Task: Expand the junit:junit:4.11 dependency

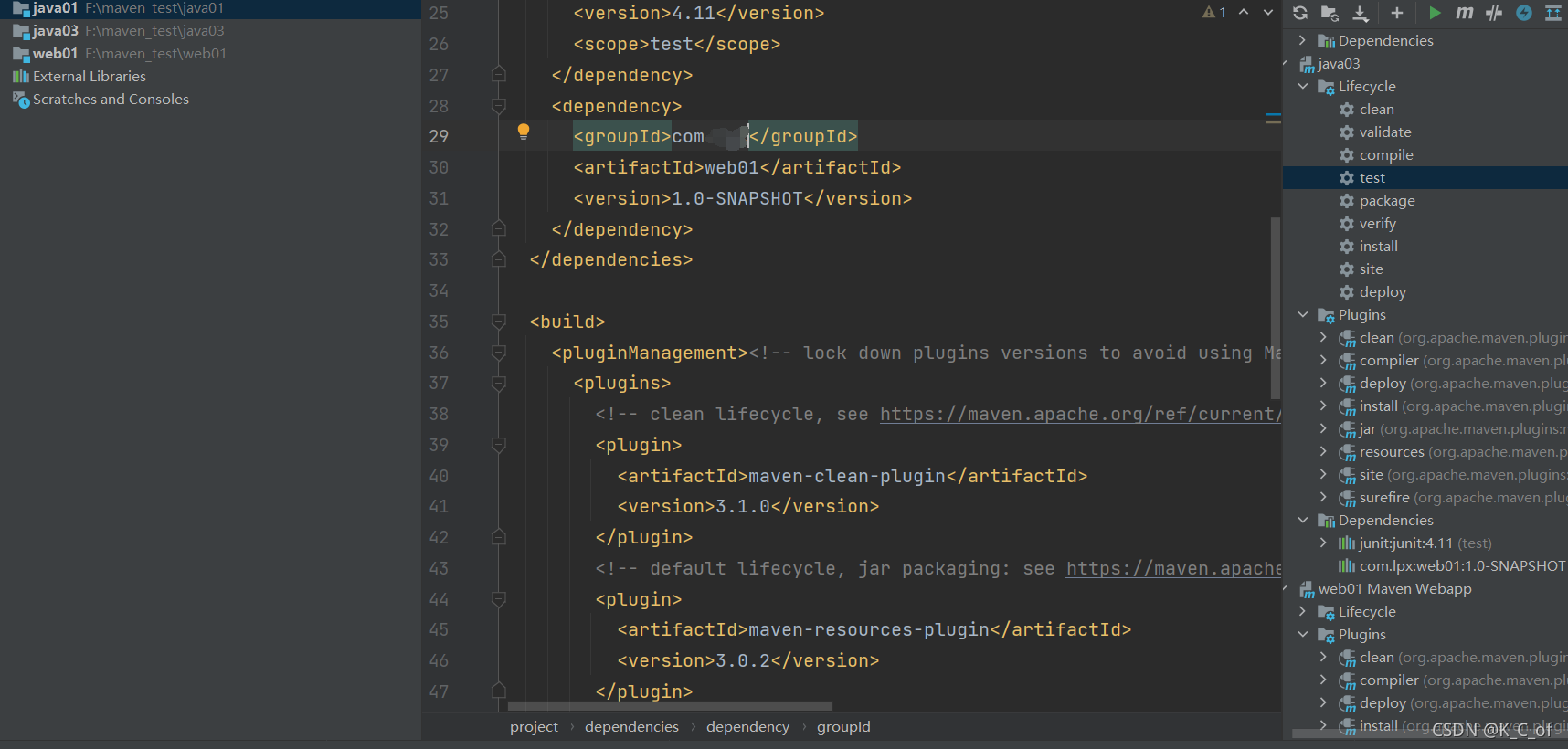Action: point(1323,543)
